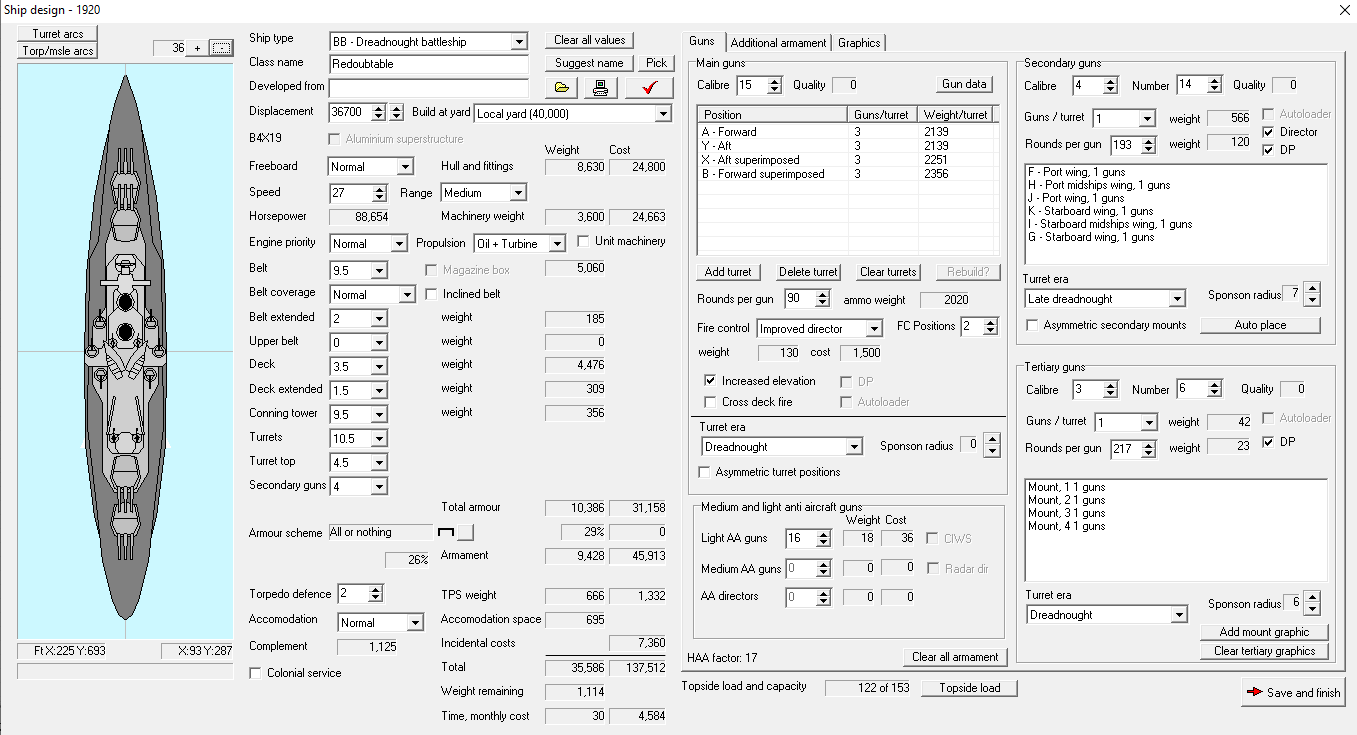1357x735 pixels.
Task: Click the printer icon to print design
Action: [599, 88]
